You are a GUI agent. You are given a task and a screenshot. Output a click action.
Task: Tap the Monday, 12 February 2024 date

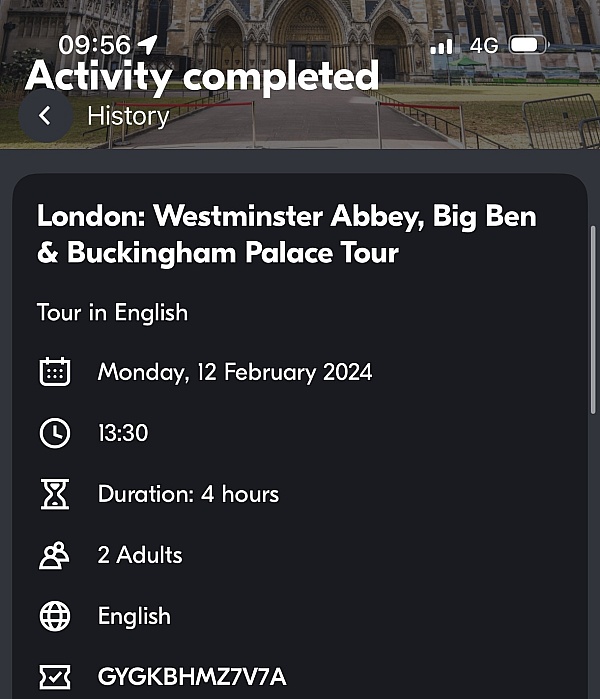click(235, 372)
